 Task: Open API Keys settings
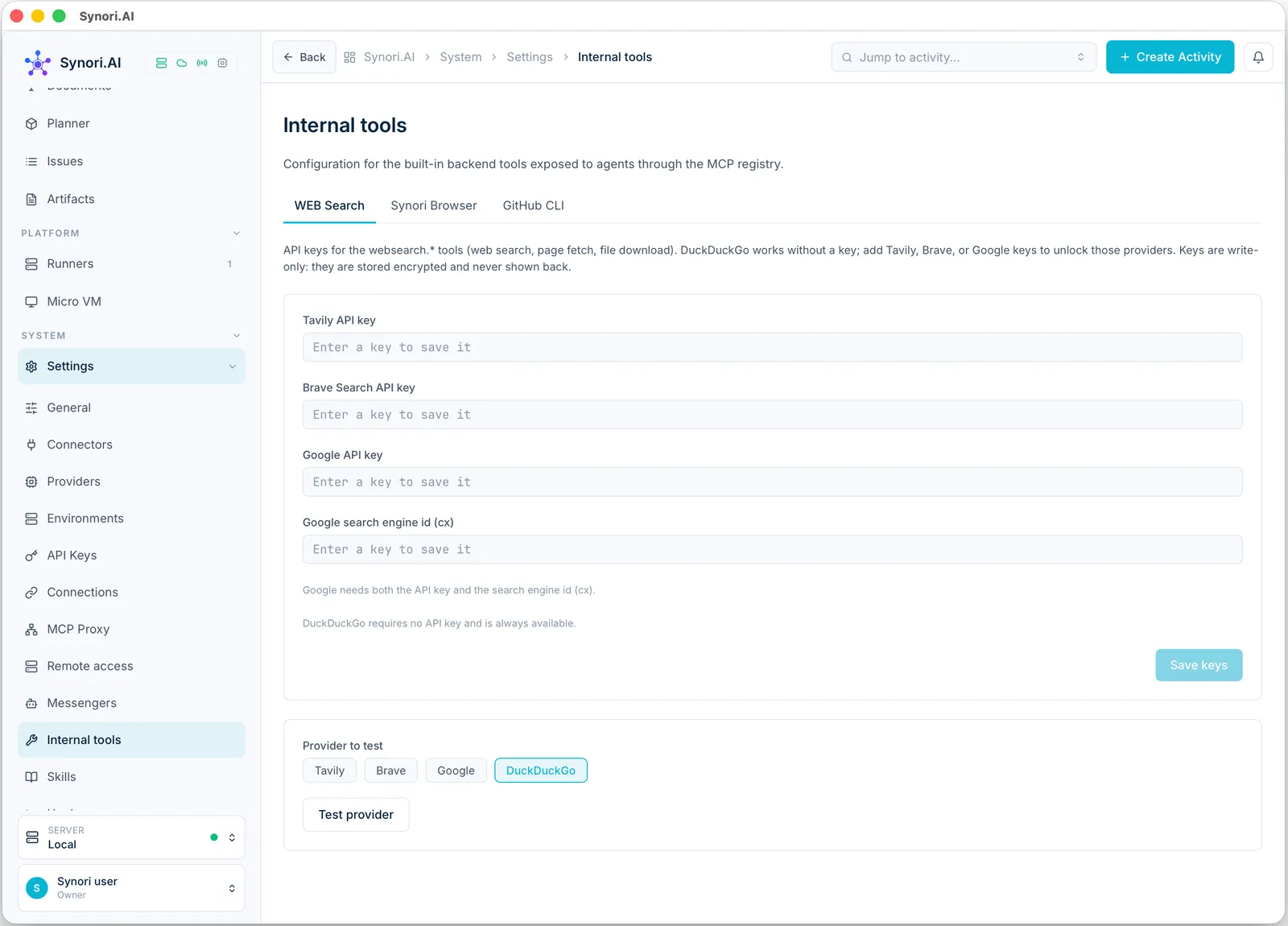[x=131, y=556]
